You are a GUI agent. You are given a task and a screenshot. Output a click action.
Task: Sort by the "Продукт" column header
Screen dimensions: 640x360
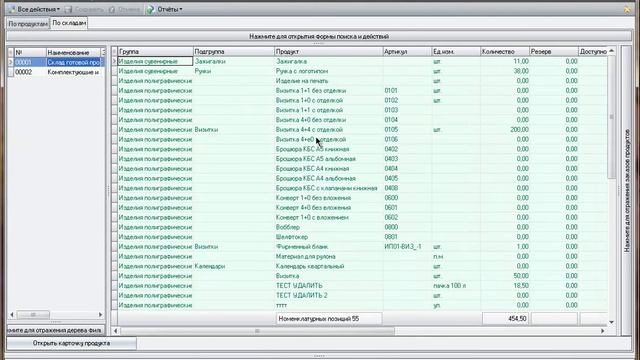pos(329,51)
